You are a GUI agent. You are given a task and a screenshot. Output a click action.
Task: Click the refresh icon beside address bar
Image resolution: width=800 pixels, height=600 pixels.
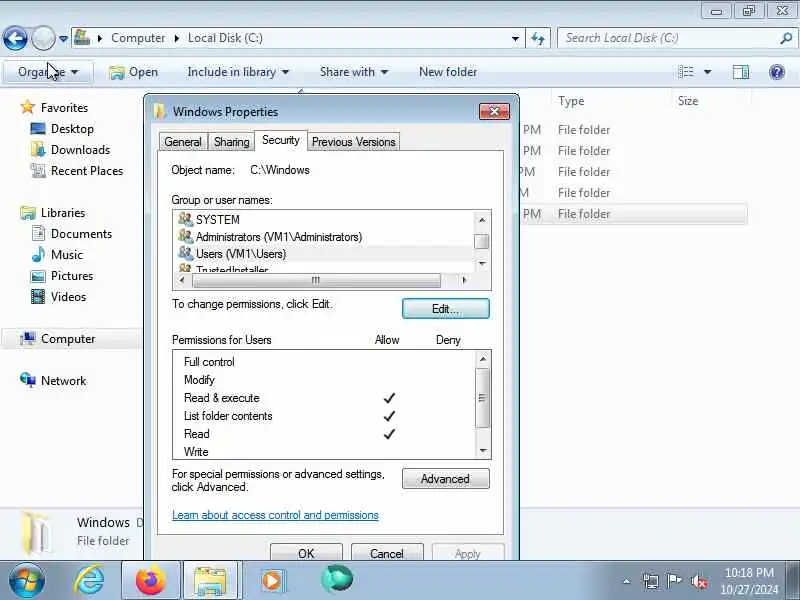(538, 38)
